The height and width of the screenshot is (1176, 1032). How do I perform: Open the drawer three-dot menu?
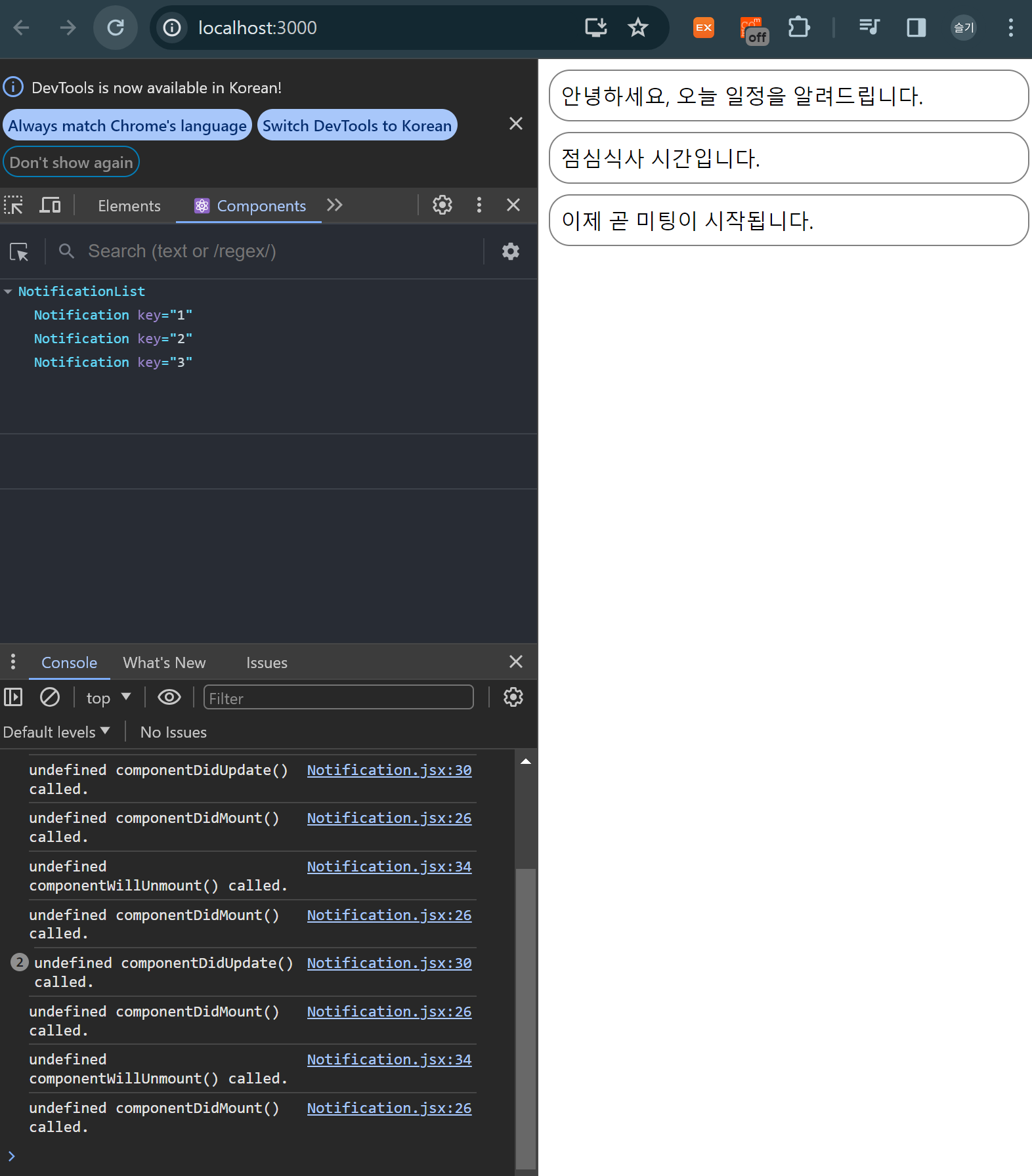point(13,661)
